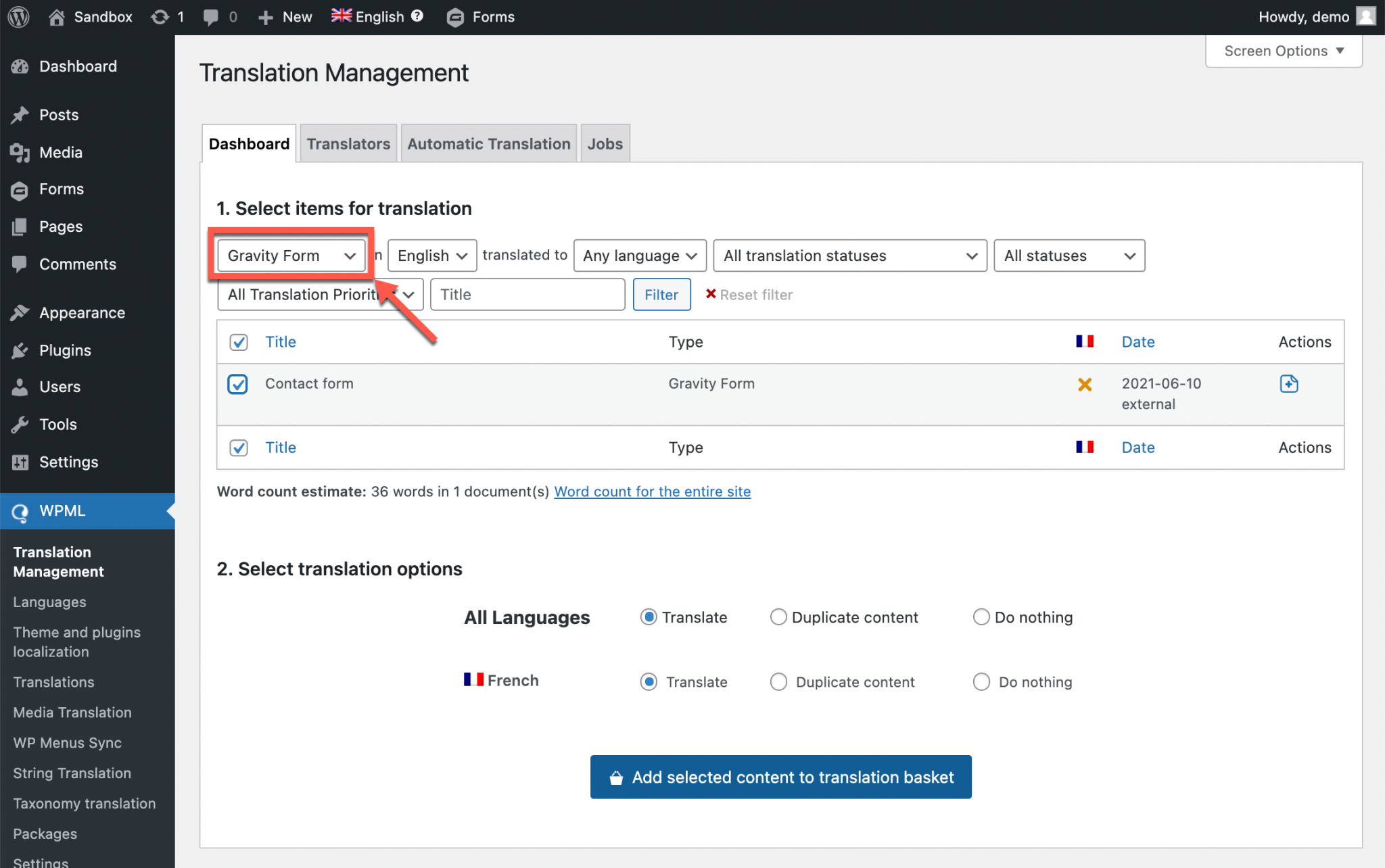This screenshot has width=1385, height=868.
Task: Click Add selected content to translation basket
Action: point(780,777)
